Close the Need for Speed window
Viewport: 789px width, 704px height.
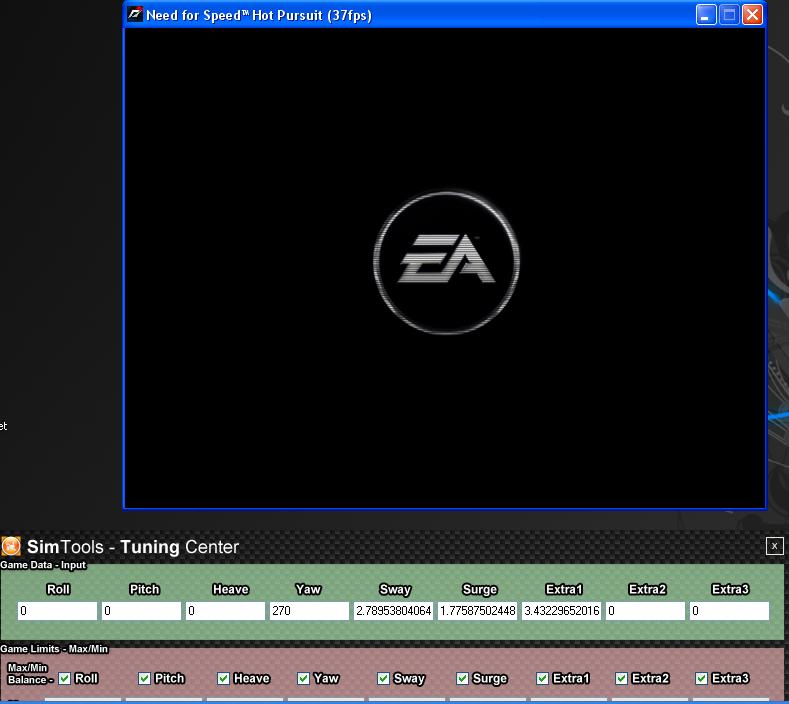(x=752, y=15)
